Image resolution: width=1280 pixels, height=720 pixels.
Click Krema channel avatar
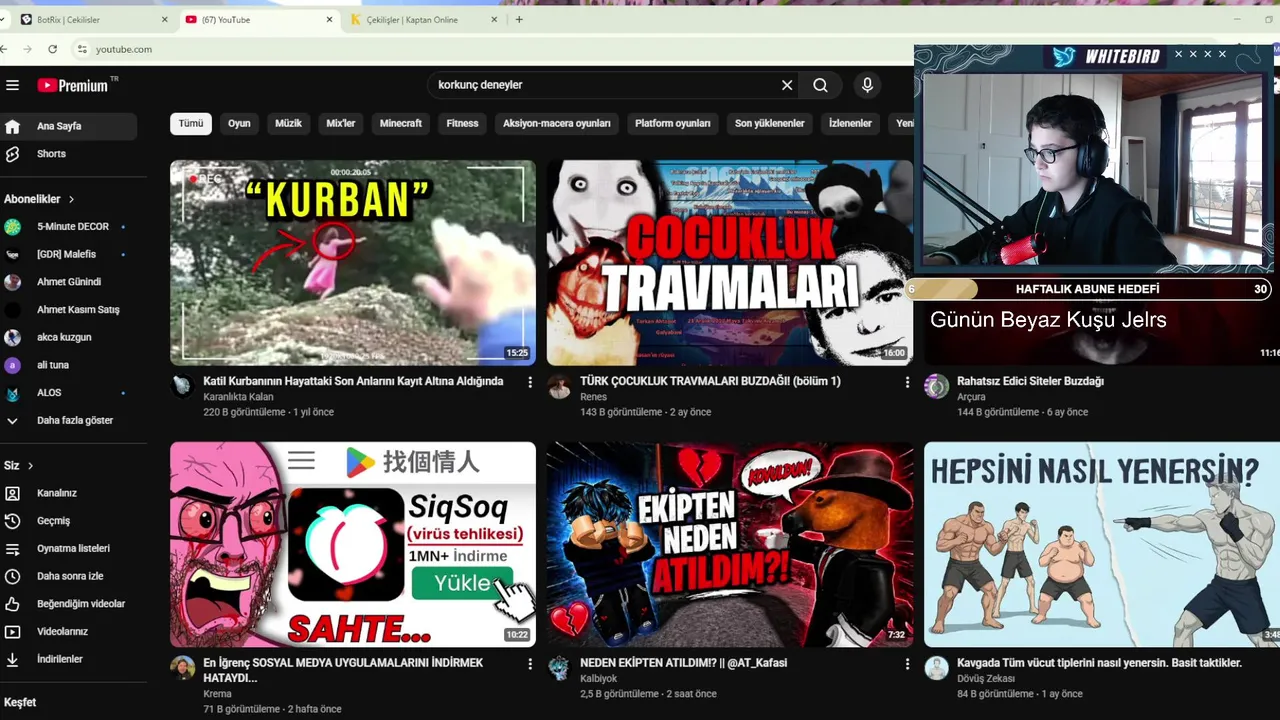(182, 669)
